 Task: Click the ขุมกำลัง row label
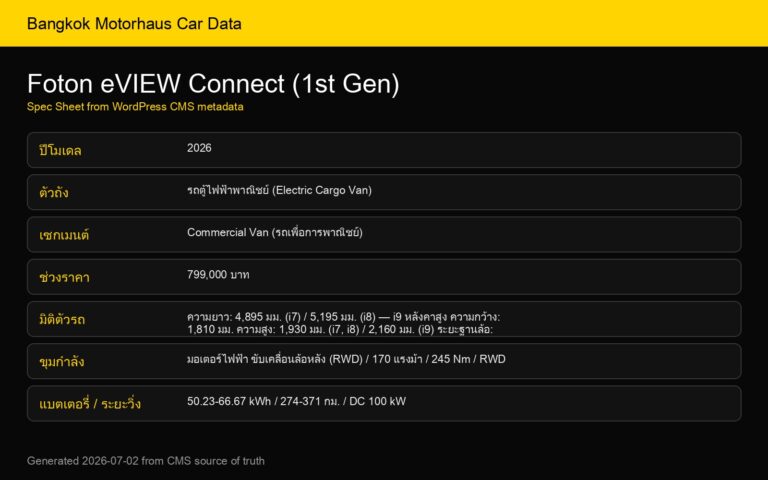pos(62,361)
